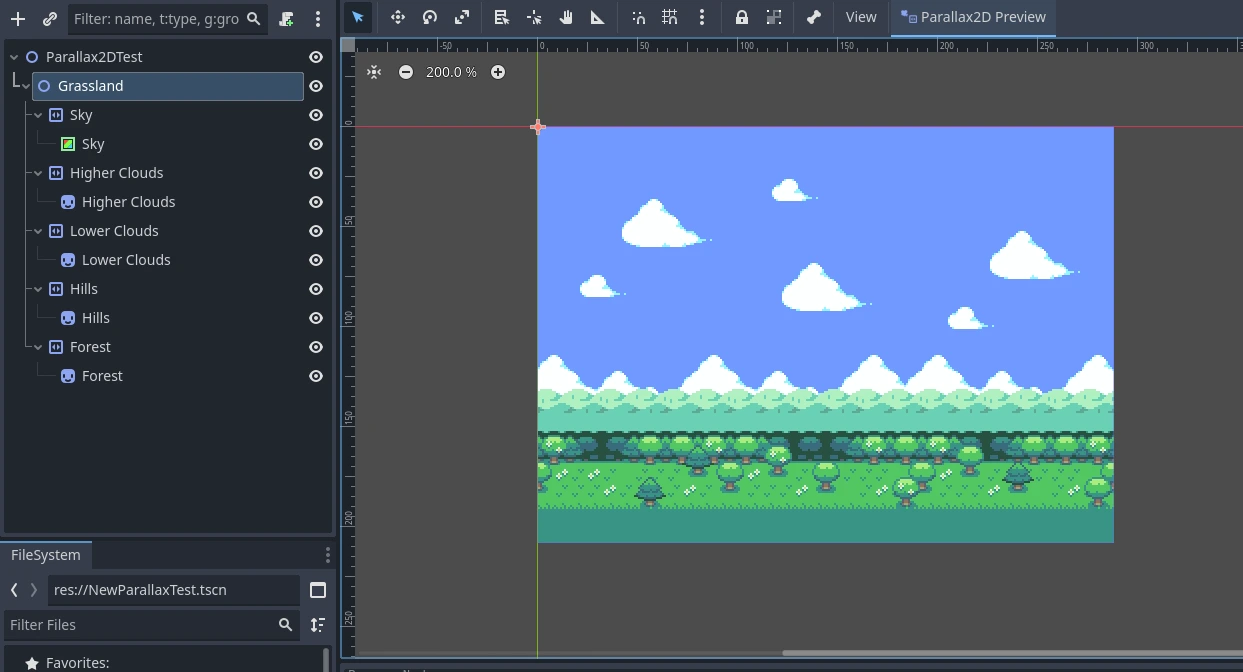Collapse the Sky node branch
The height and width of the screenshot is (672, 1243).
(x=37, y=115)
